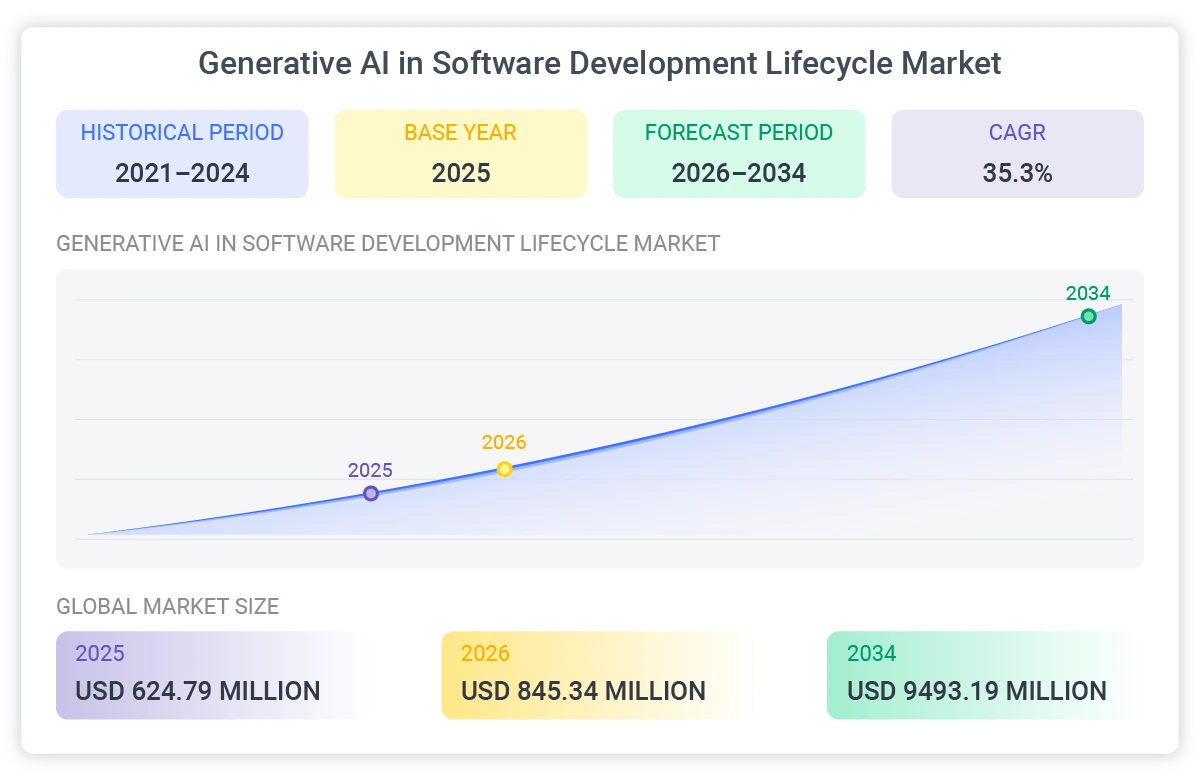
Task: Click the 'CAGR' label
Action: tap(1018, 132)
